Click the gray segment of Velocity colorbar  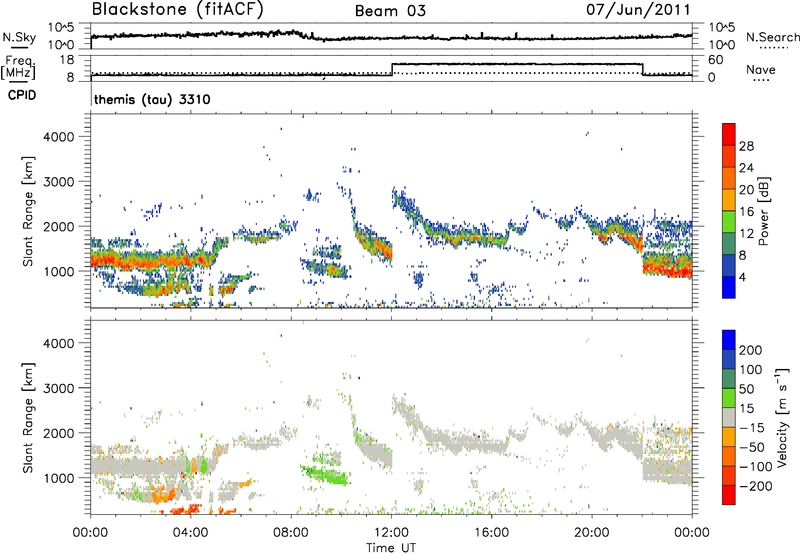(x=729, y=417)
